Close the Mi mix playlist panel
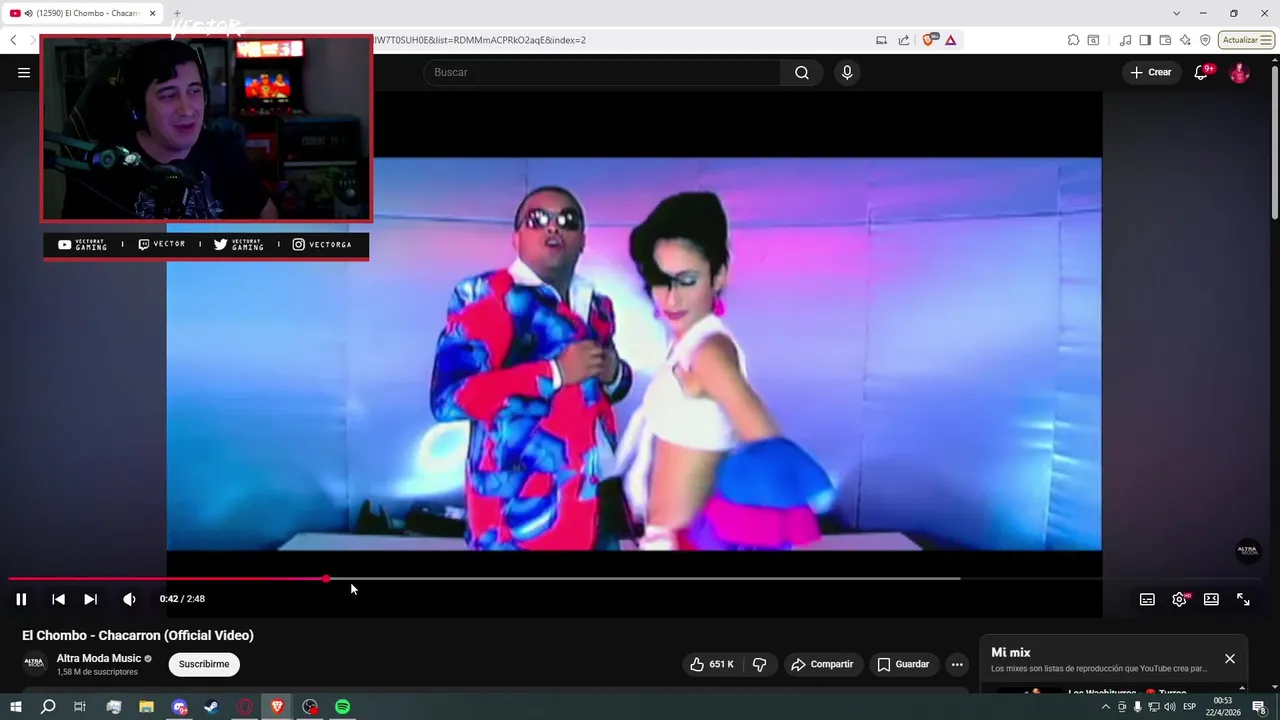Screen dimensions: 1280x720 click(x=1230, y=659)
